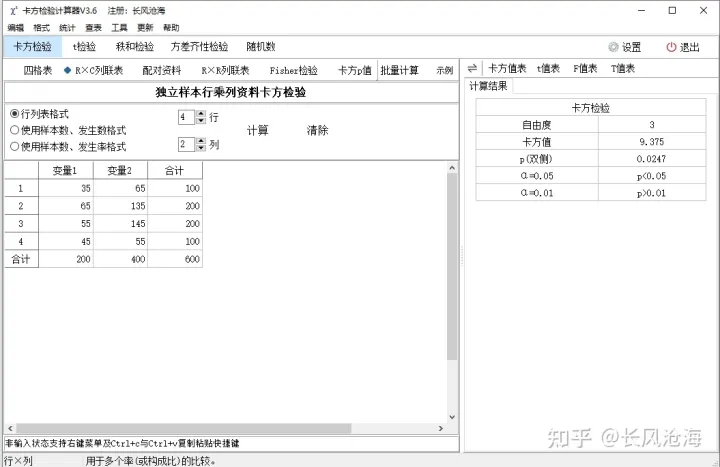Click the 卡方值 result 9.375

tap(652, 142)
